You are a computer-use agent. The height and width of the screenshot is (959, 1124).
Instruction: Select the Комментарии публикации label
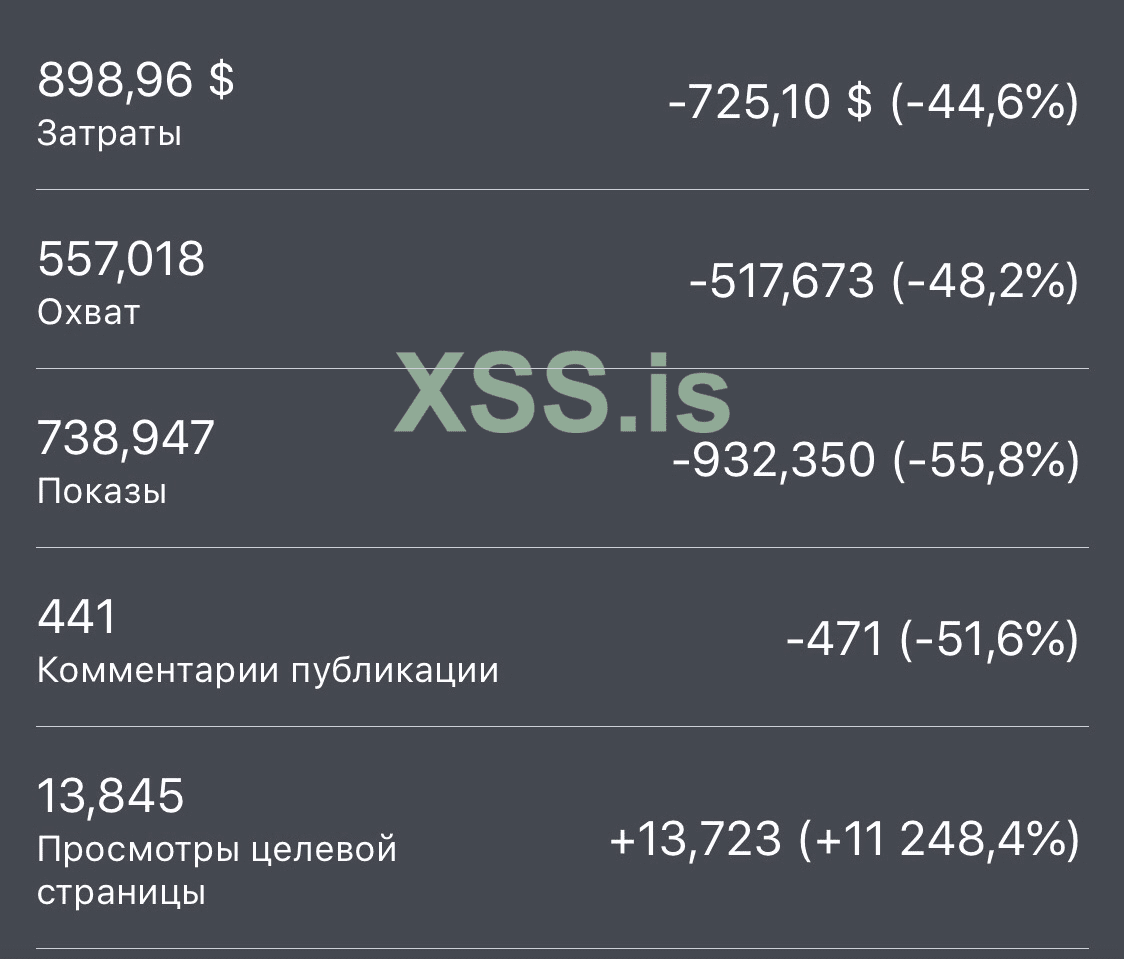(267, 670)
